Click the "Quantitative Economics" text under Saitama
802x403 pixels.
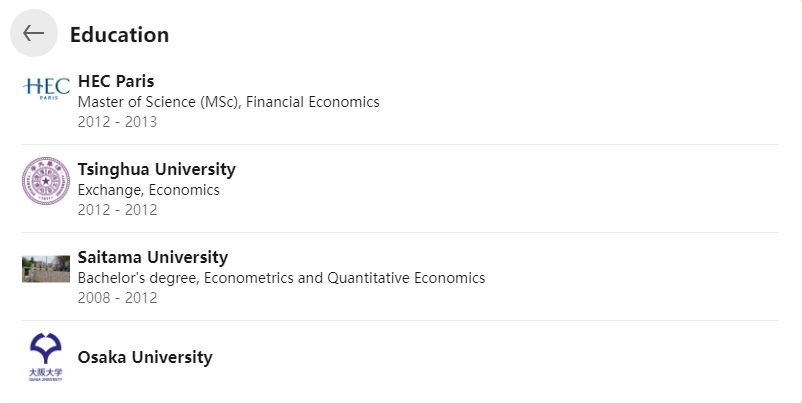click(406, 278)
